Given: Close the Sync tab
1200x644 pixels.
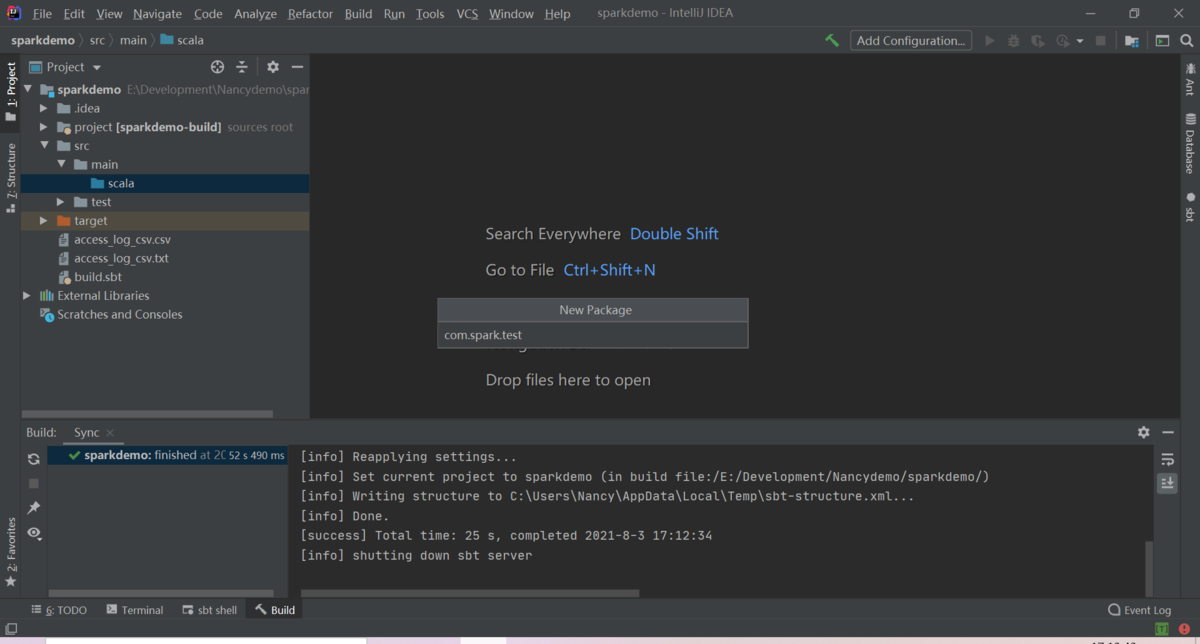Looking at the screenshot, I should (110, 433).
